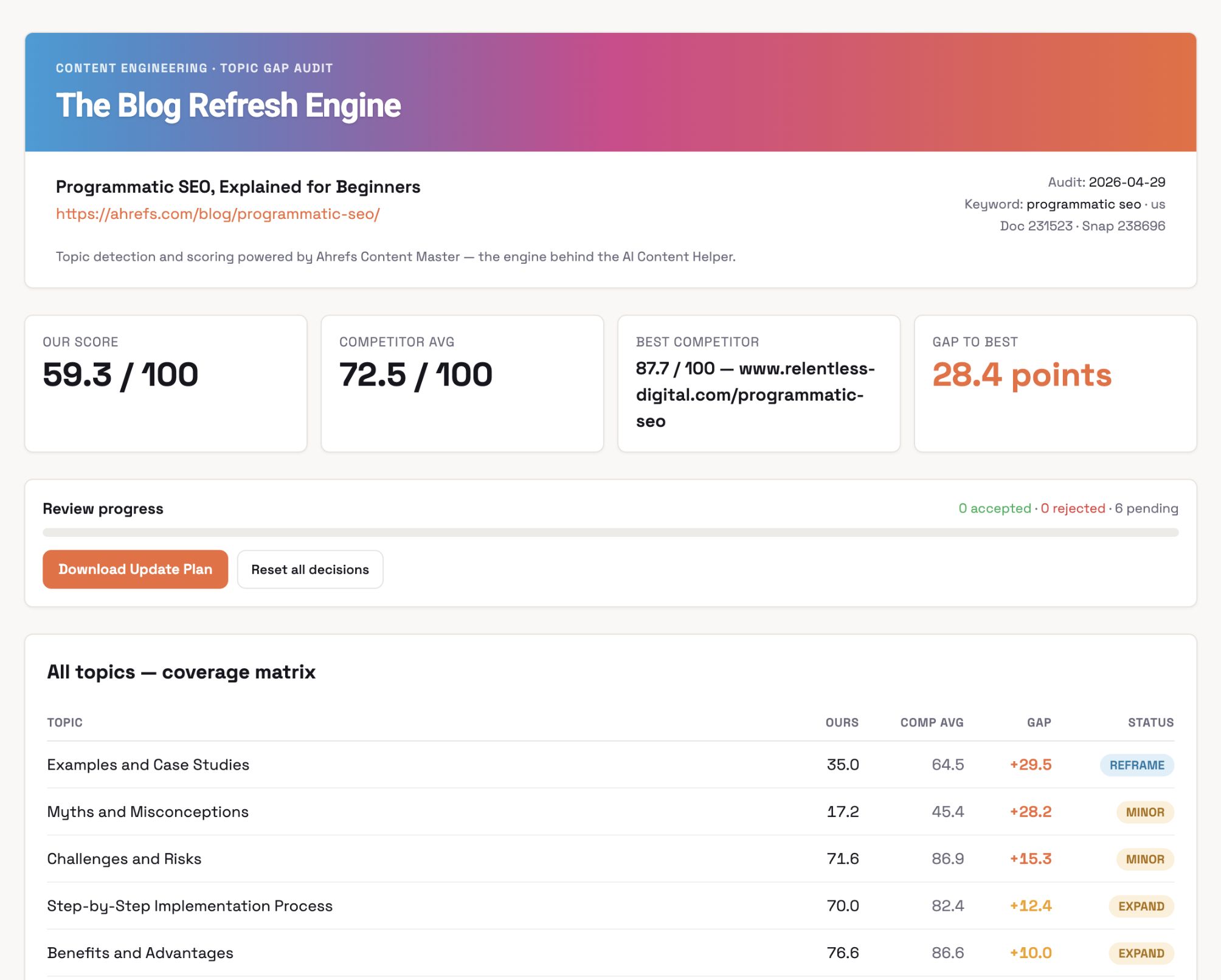Click the 76.6 ours score cell

[843, 953]
